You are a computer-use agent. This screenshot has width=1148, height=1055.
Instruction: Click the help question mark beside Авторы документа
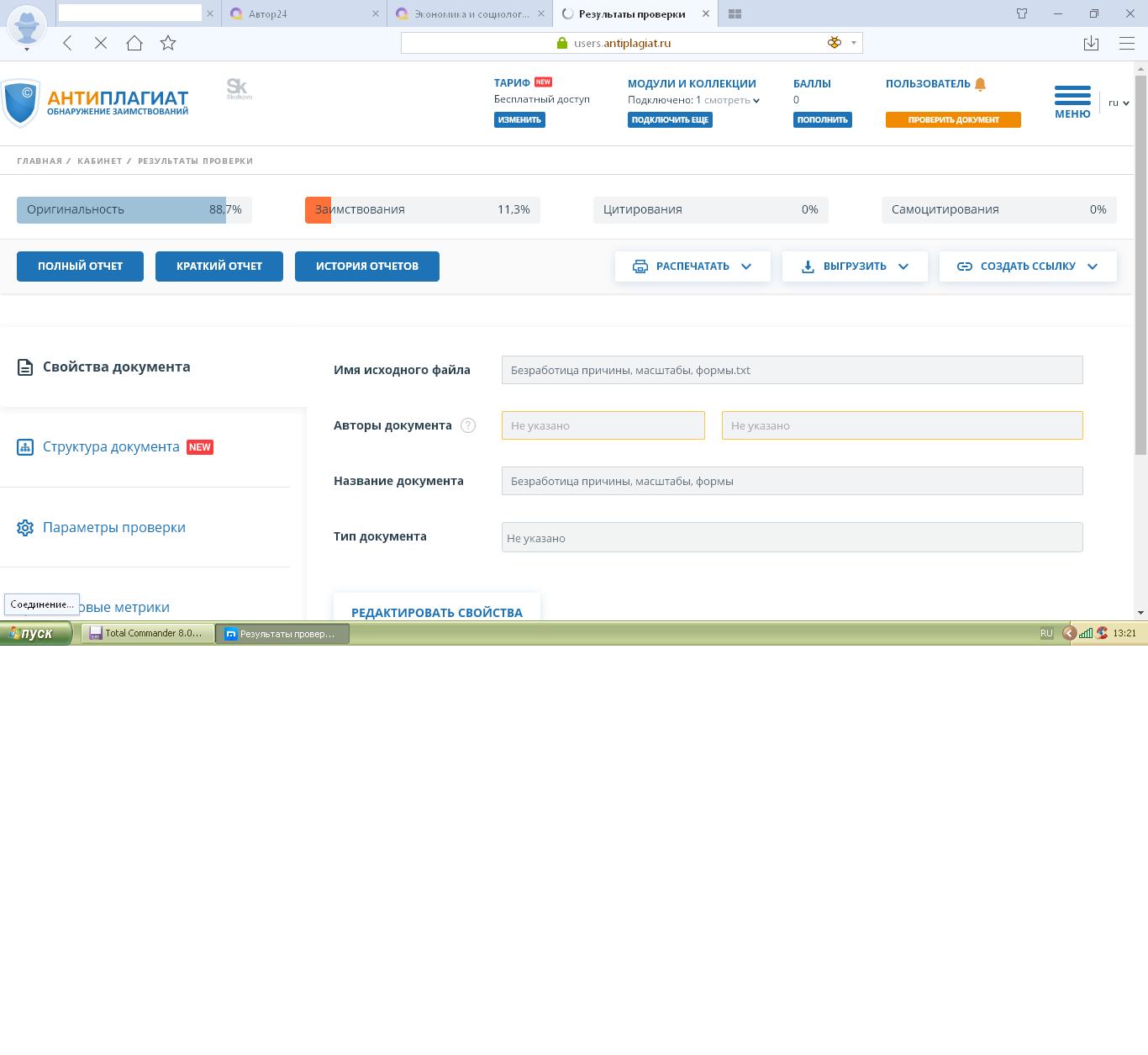468,425
